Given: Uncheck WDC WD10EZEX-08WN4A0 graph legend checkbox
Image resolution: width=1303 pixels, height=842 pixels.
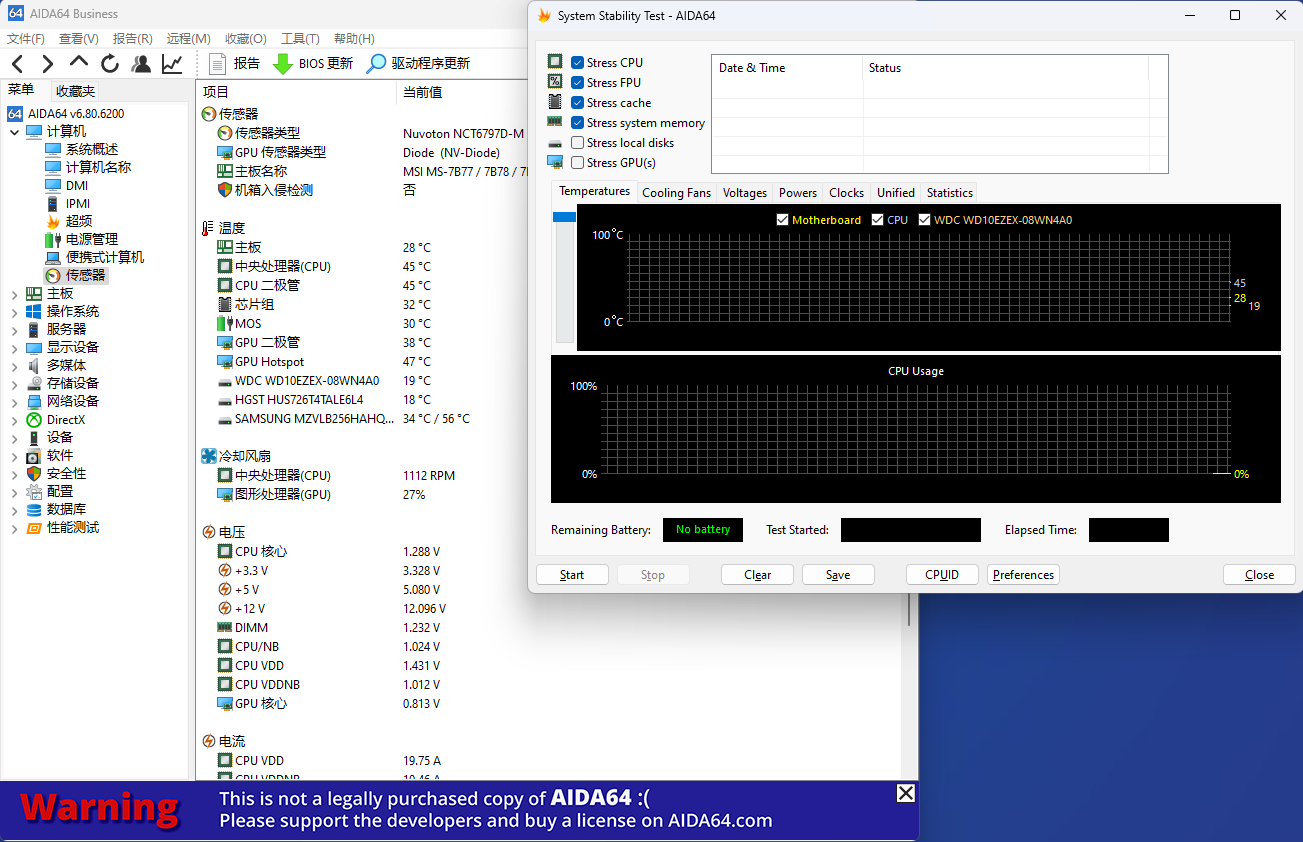Looking at the screenshot, I should 924,220.
